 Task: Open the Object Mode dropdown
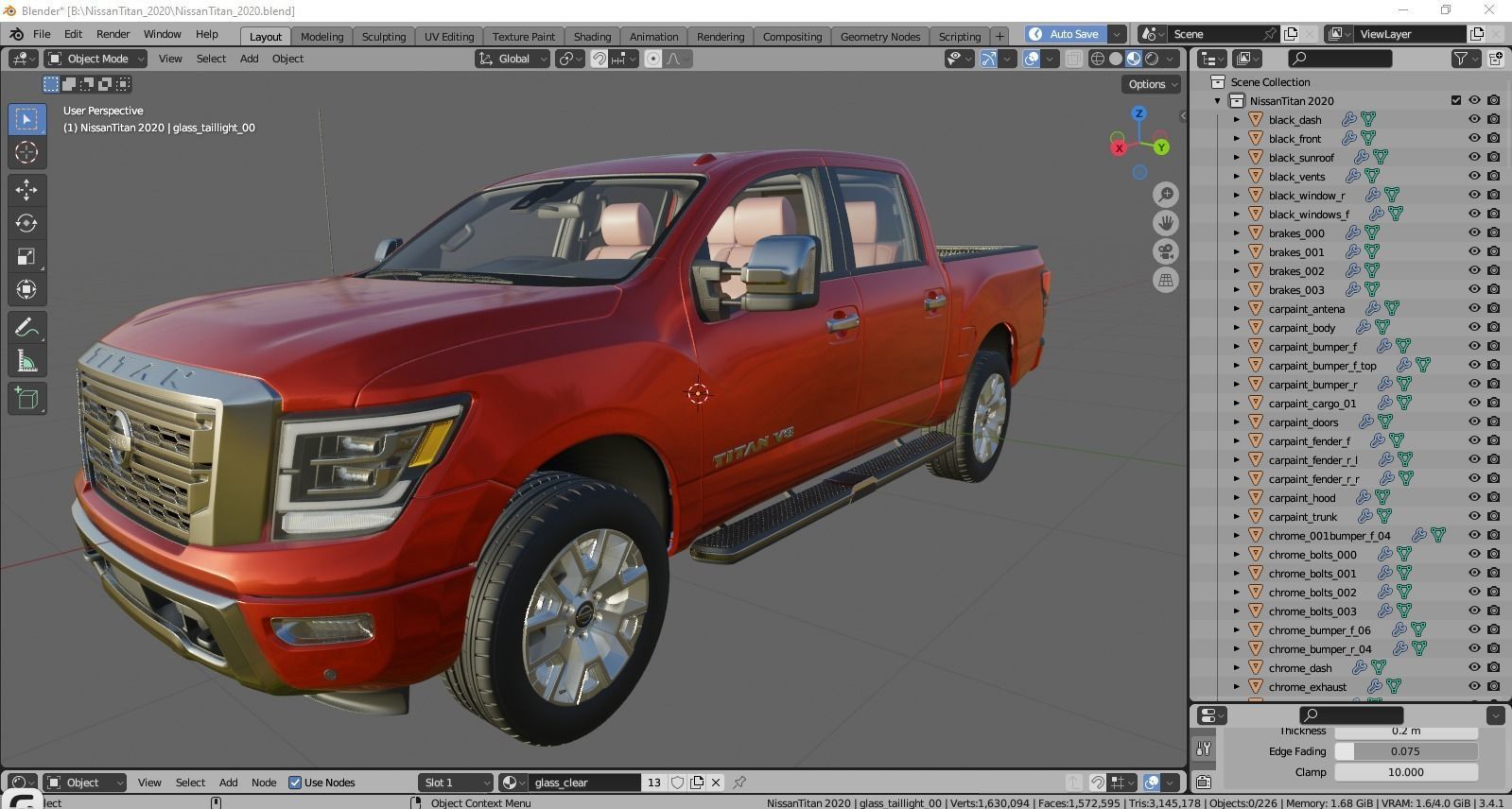[96, 59]
